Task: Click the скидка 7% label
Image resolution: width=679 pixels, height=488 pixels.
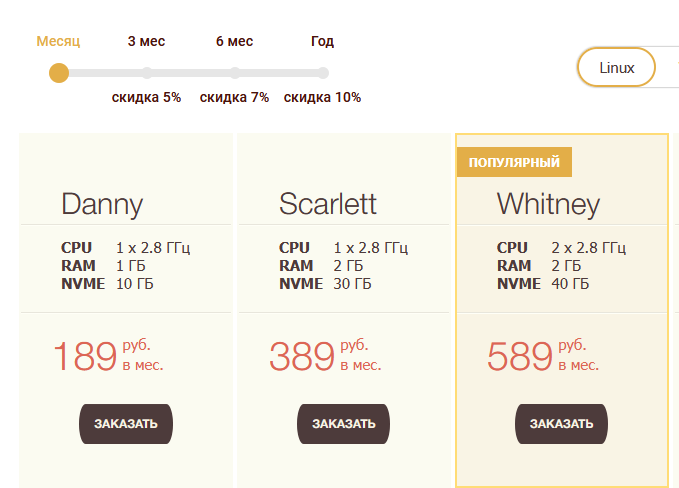Action: click(234, 97)
